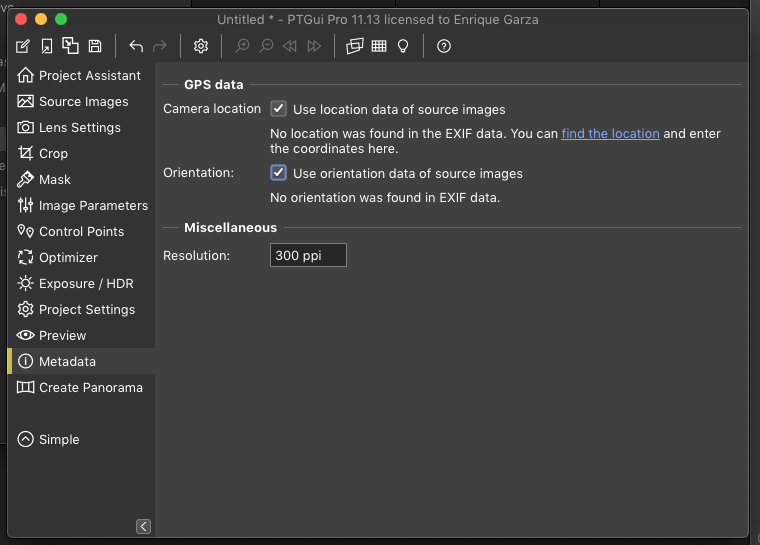The width and height of the screenshot is (760, 545).
Task: Open help with the question mark icon
Action: click(x=444, y=46)
